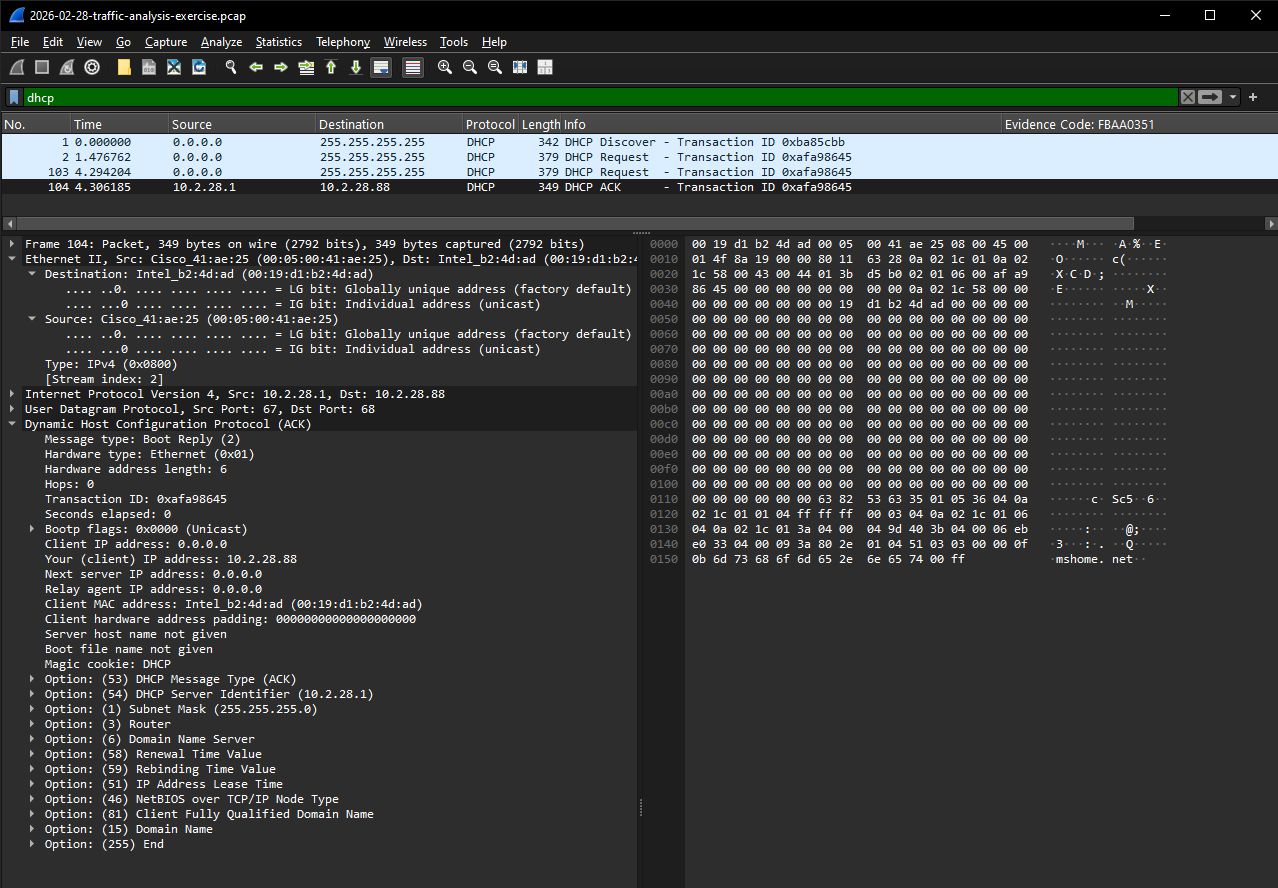The height and width of the screenshot is (888, 1278).
Task: Reset text to normal size
Action: pos(495,67)
